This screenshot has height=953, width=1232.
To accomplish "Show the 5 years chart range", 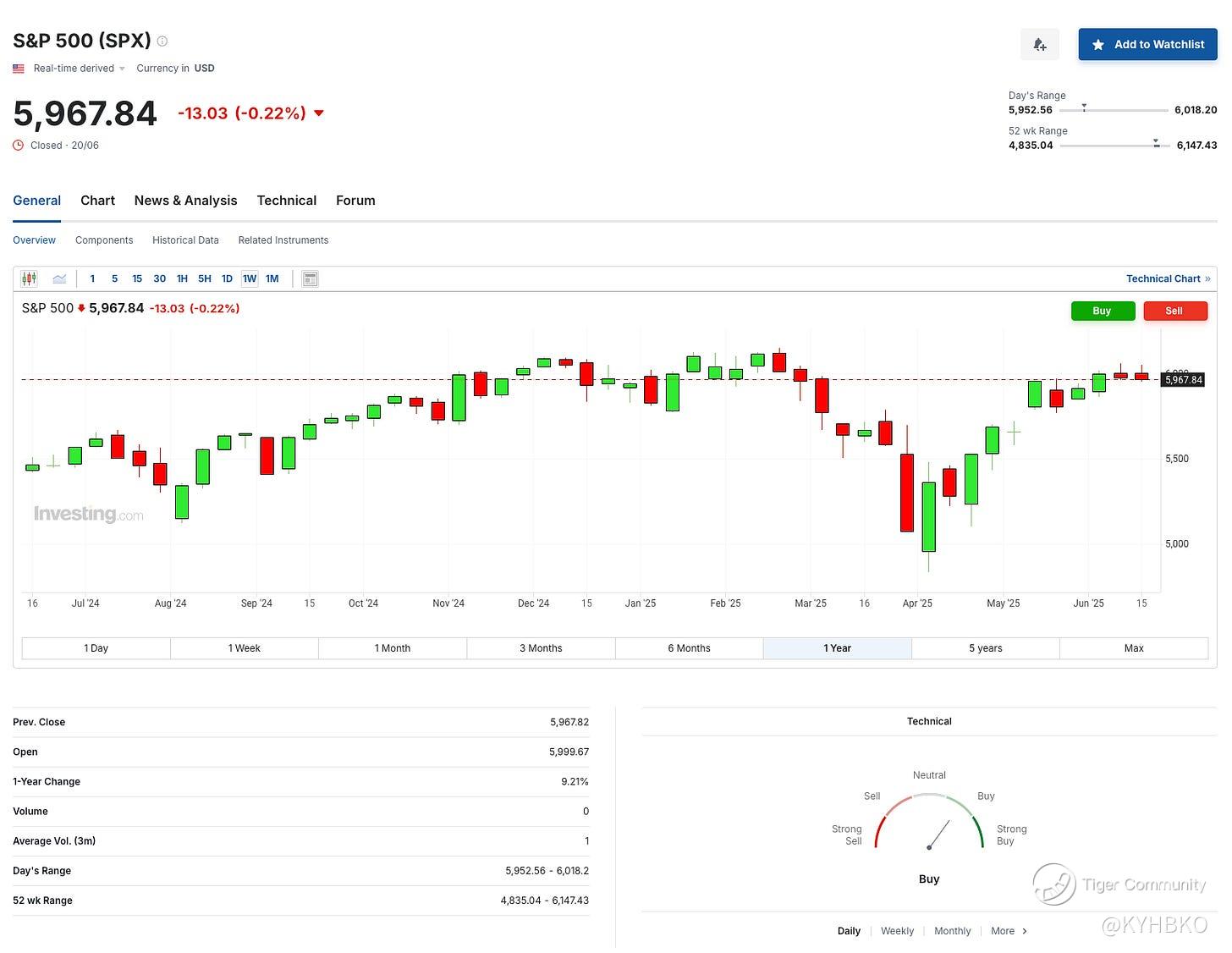I will point(986,648).
